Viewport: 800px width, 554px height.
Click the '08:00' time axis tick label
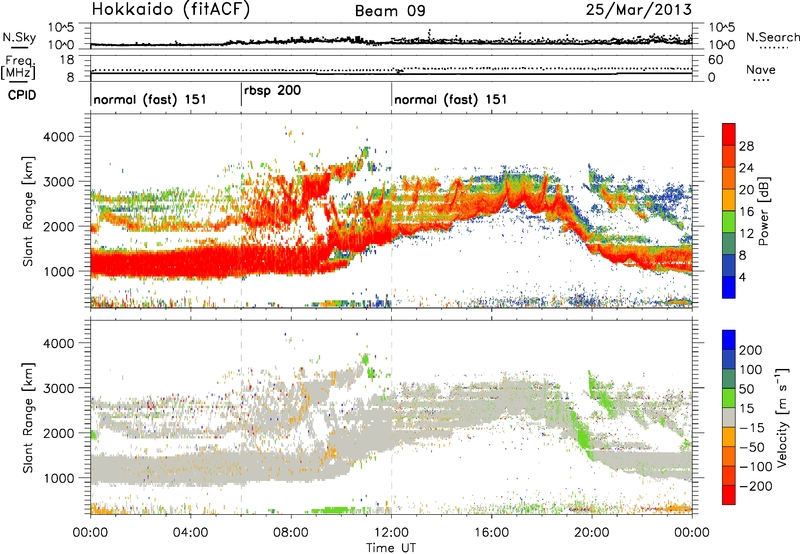tap(291, 533)
